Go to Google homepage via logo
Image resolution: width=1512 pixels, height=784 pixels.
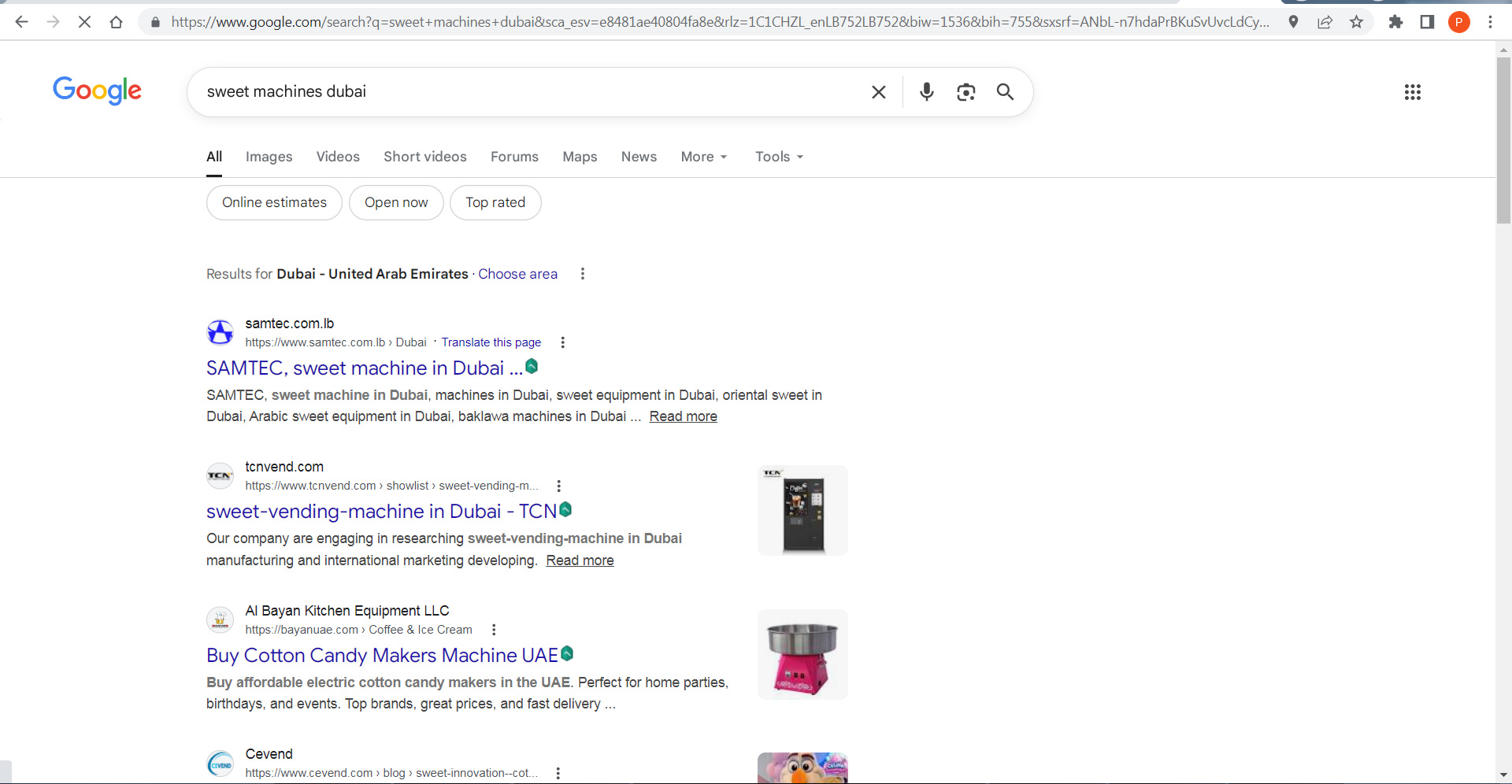[x=97, y=91]
